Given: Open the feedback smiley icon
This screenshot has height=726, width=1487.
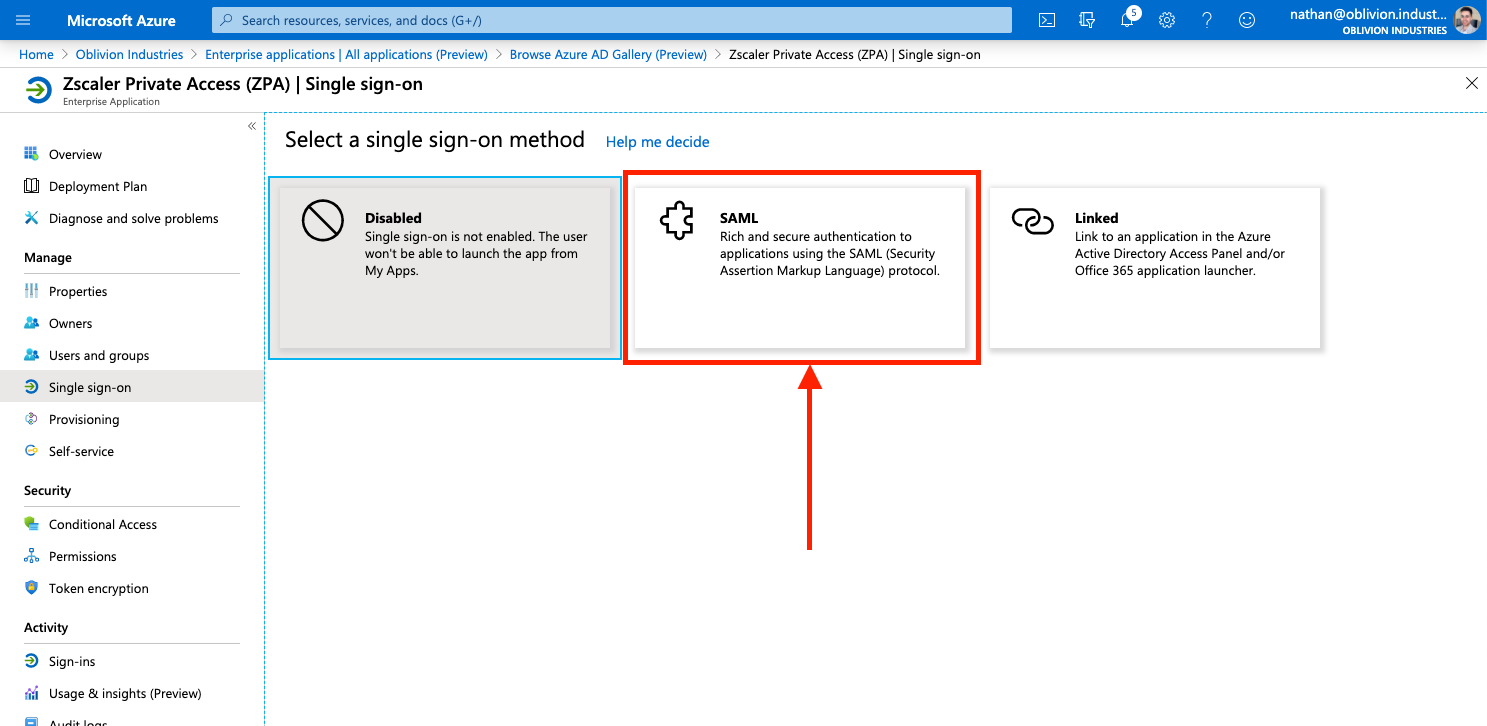Looking at the screenshot, I should click(1246, 20).
